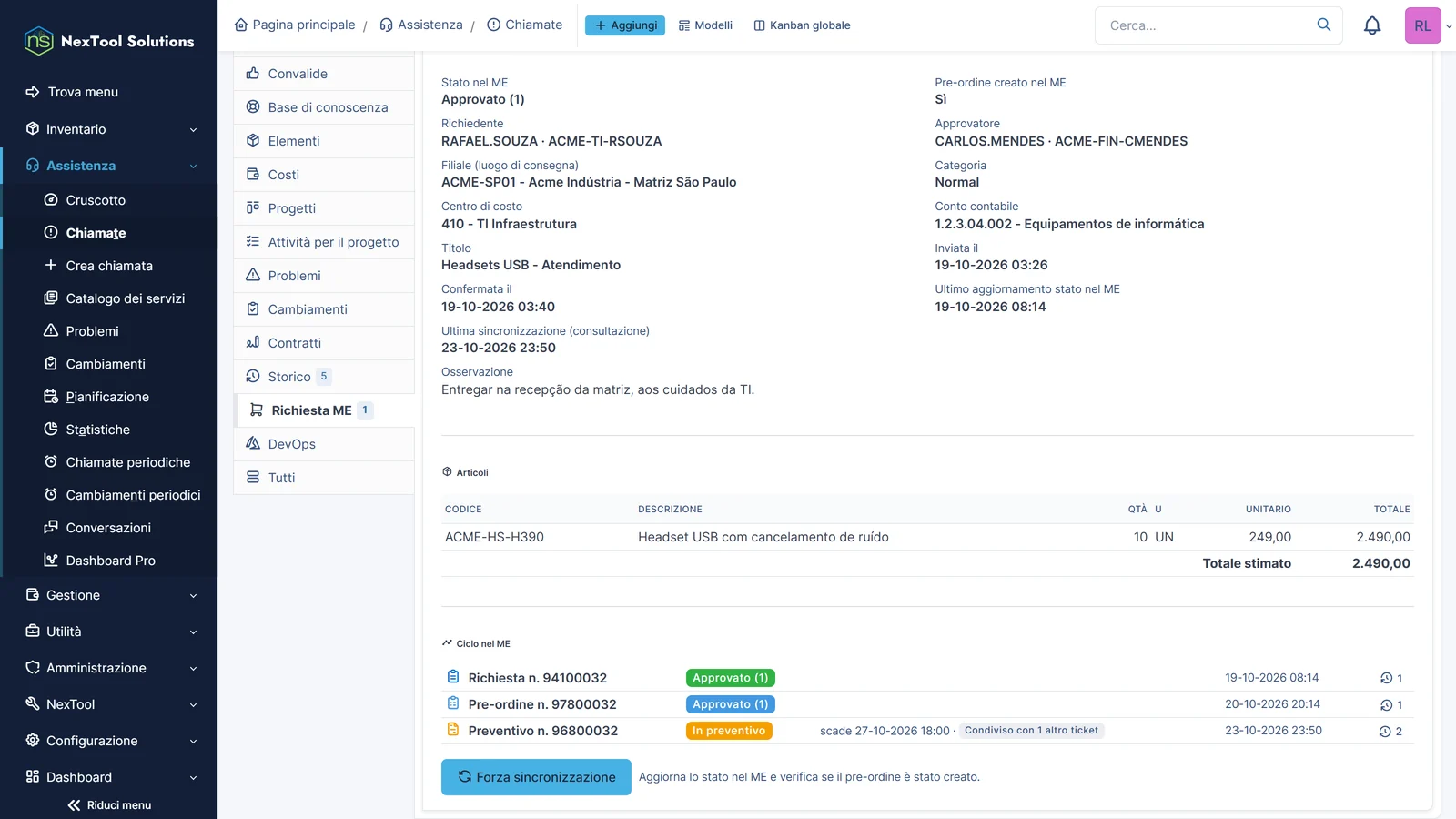Click the Condiviso con 1 altro ticket tag
The width and height of the screenshot is (1456, 819).
pyautogui.click(x=1031, y=731)
